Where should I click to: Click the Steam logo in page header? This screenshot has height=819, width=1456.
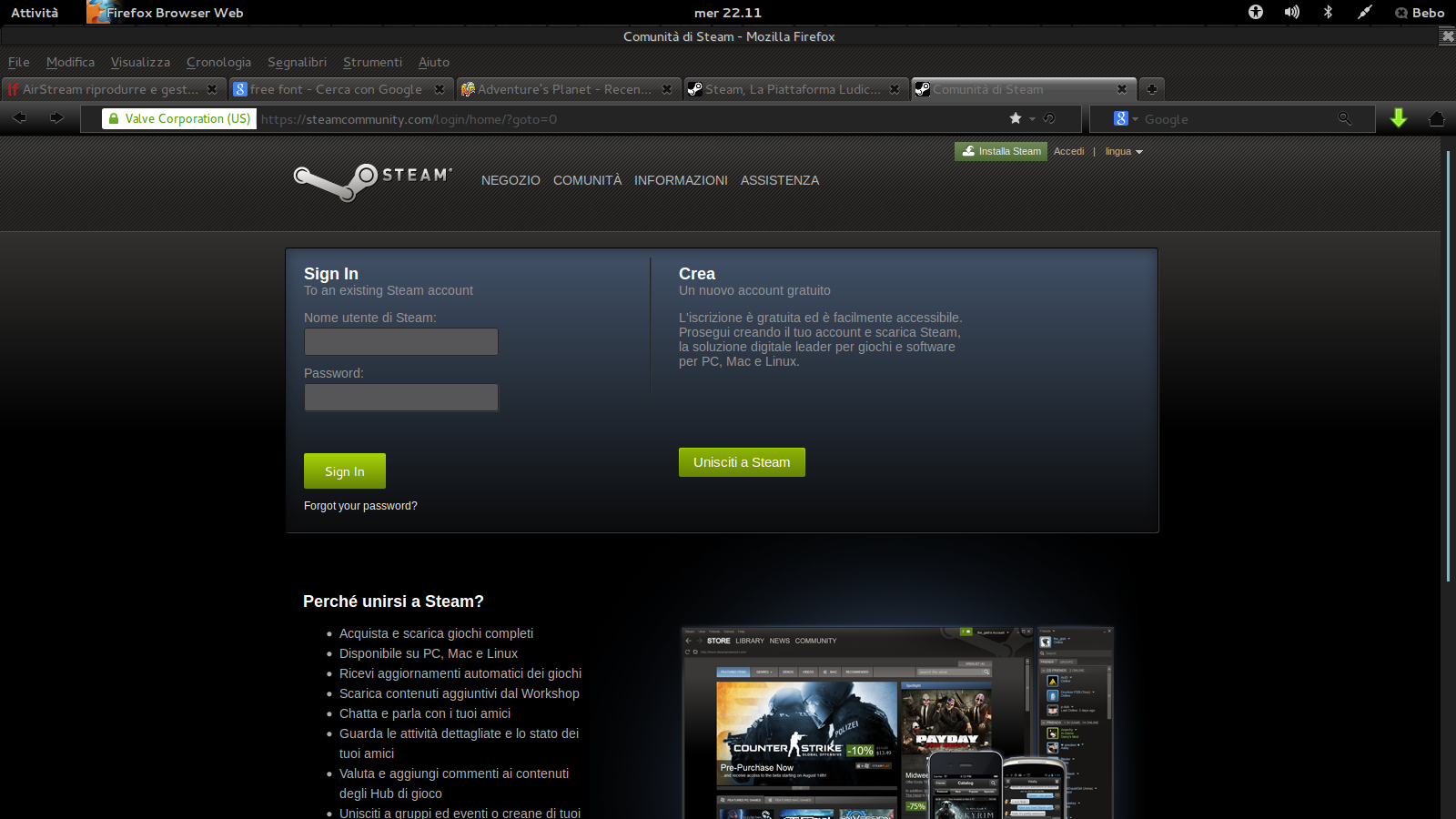click(372, 180)
